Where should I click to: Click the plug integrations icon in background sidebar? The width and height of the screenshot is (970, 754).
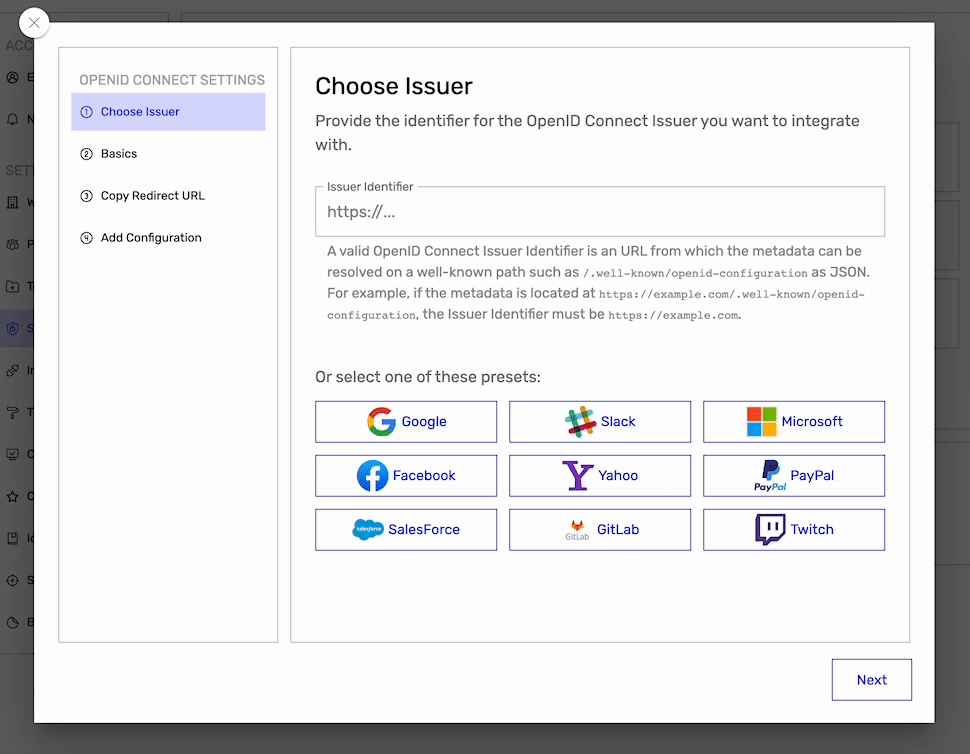[x=12, y=371]
